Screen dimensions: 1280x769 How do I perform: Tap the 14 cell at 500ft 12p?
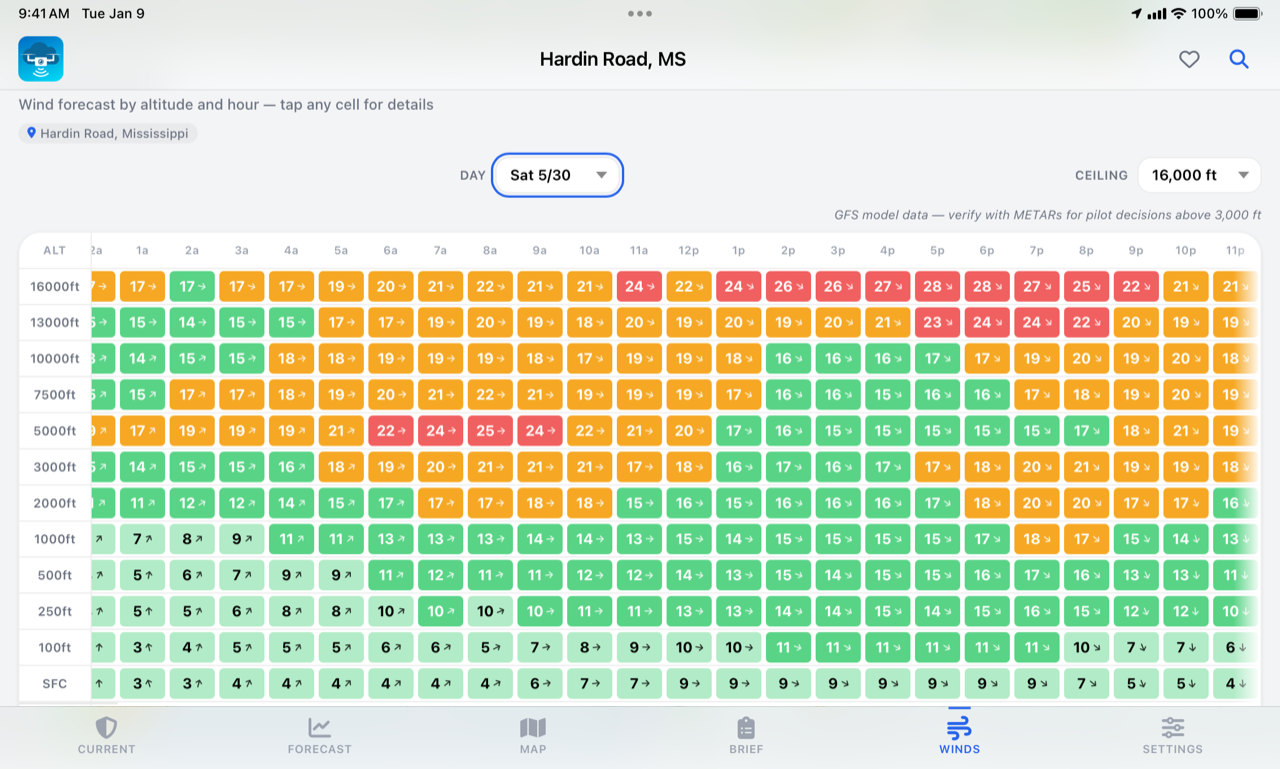pos(689,575)
